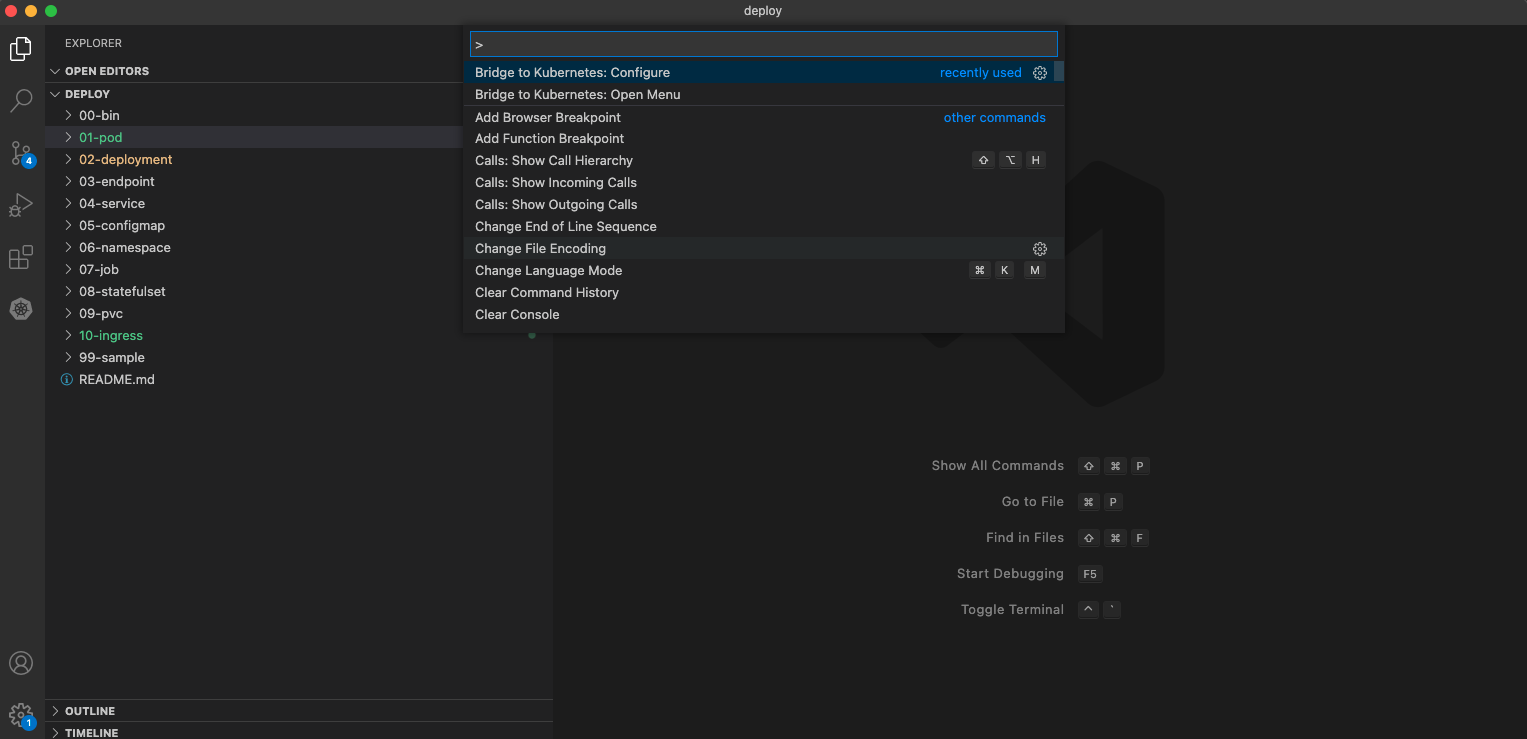Choose Clear Command History command

[x=546, y=292]
